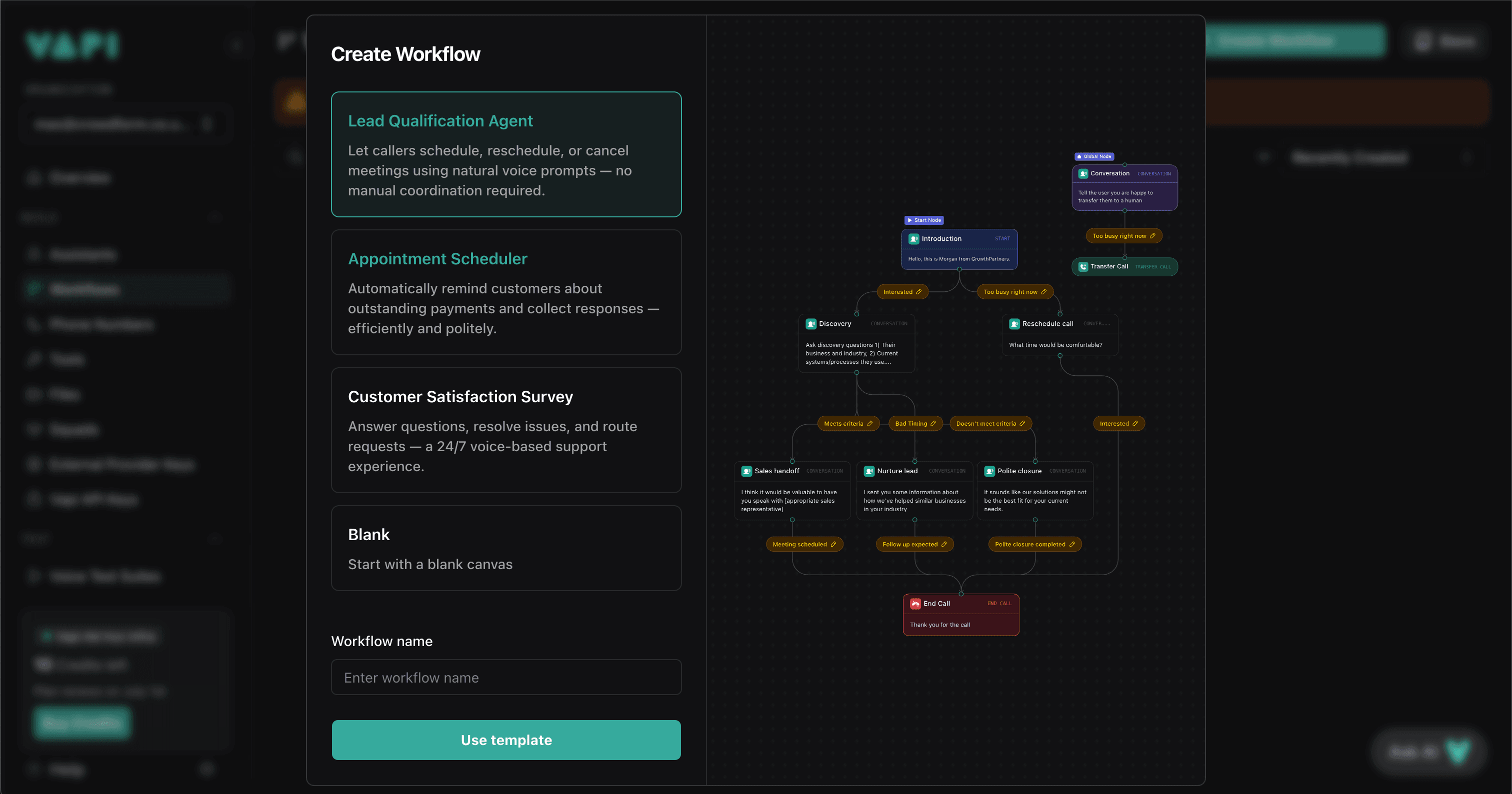Viewport: 1512px width, 794px height.
Task: Click the Polite closure node prompt text
Action: (1035, 501)
